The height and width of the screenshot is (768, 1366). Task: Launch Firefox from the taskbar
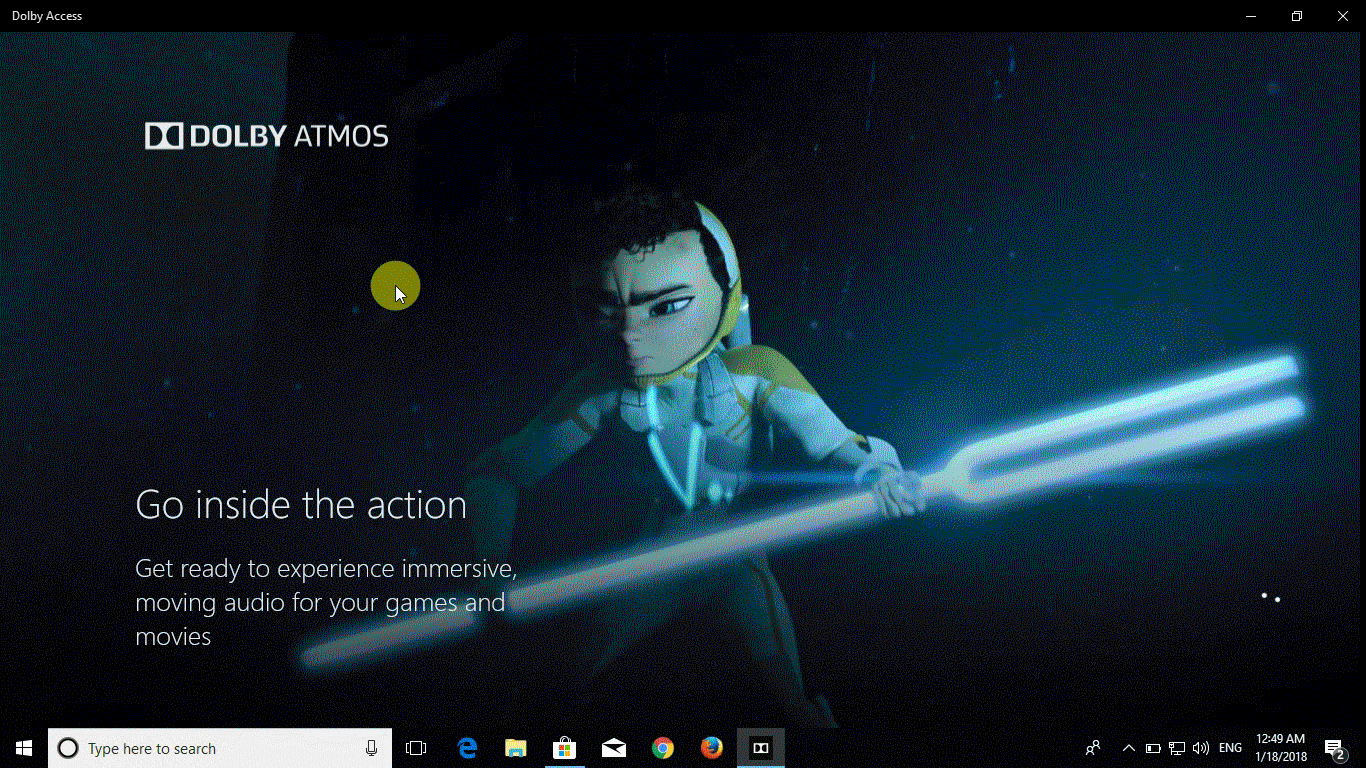click(x=712, y=748)
